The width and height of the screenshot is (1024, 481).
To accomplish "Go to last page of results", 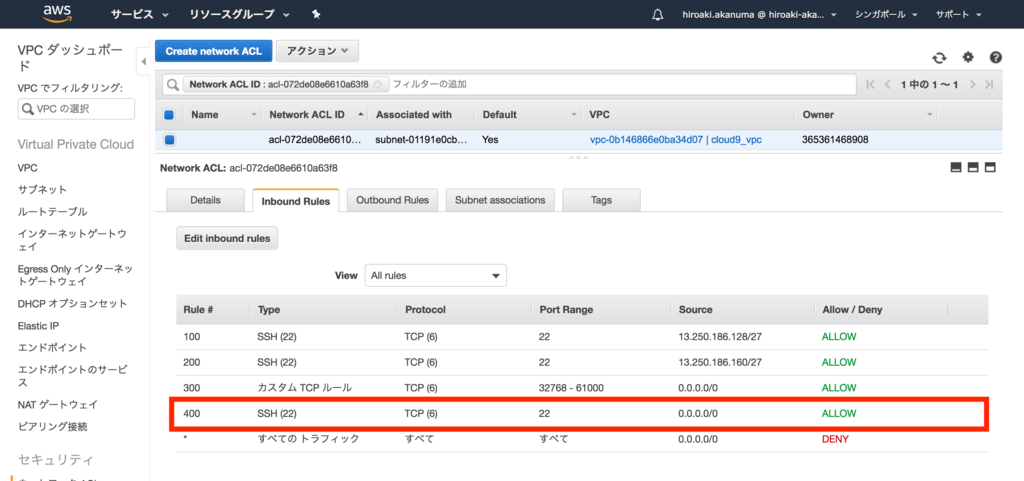I will (989, 84).
